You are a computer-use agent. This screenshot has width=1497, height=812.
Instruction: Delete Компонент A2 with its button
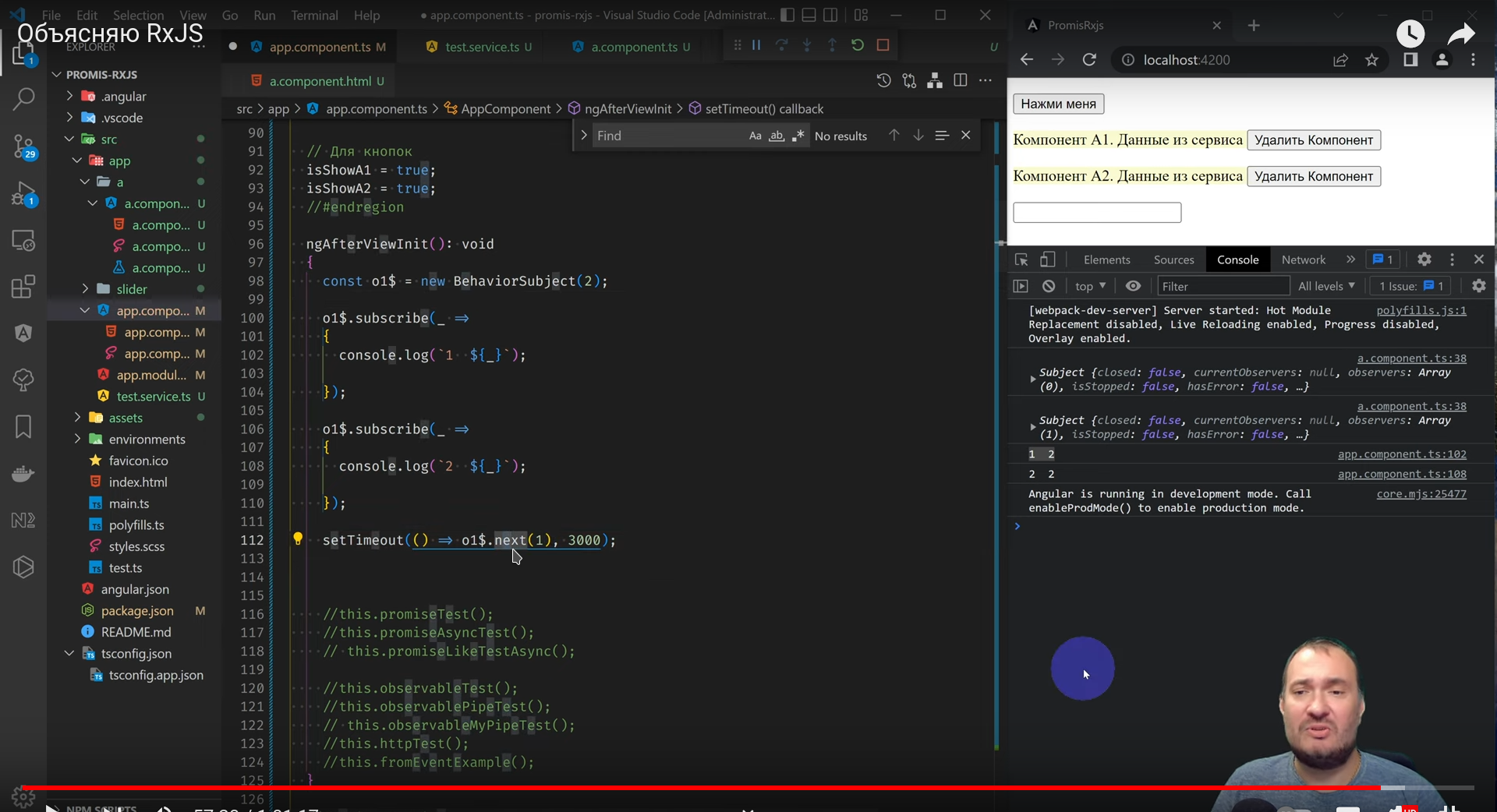[1314, 176]
